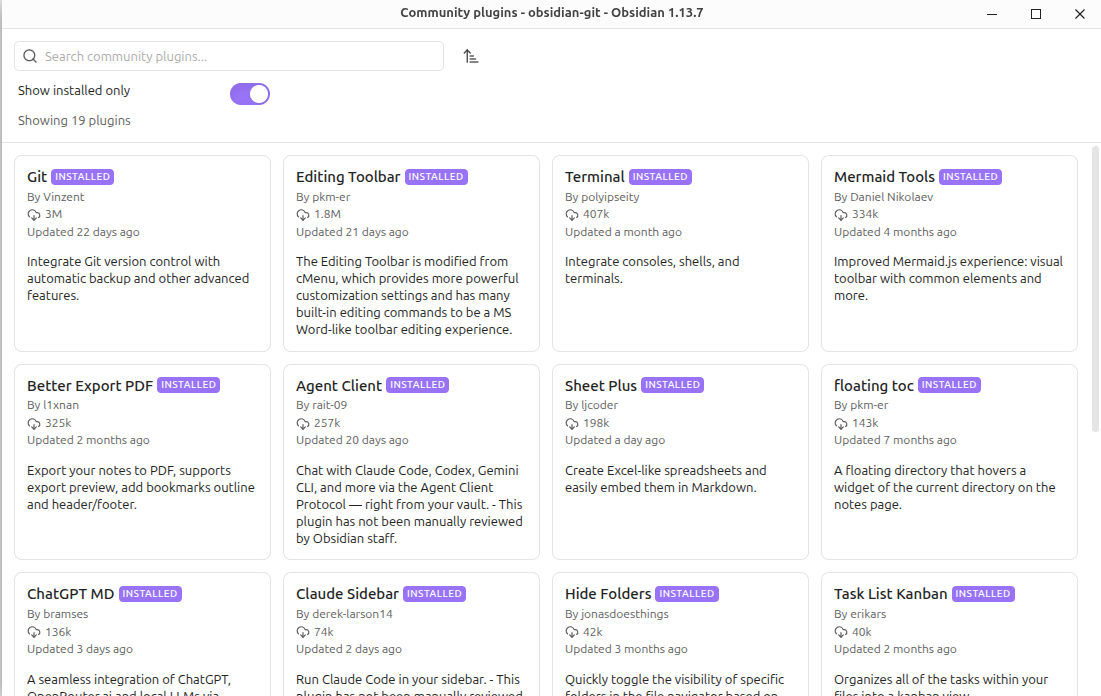The height and width of the screenshot is (696, 1101).
Task: Click the download icon beside 257k
Action: 303,423
